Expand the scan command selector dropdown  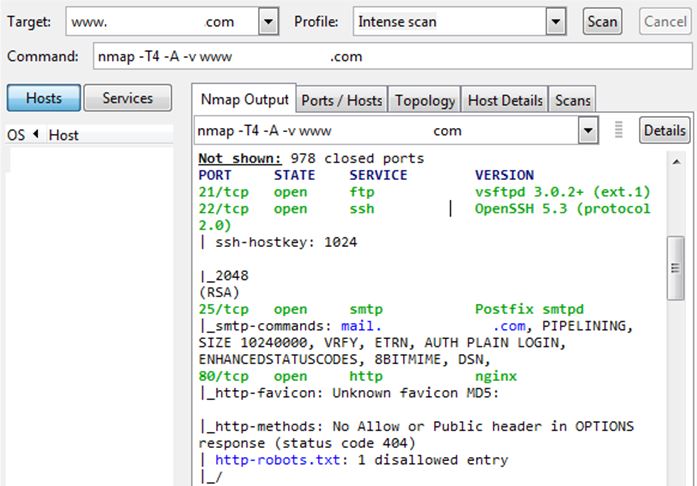[x=588, y=130]
